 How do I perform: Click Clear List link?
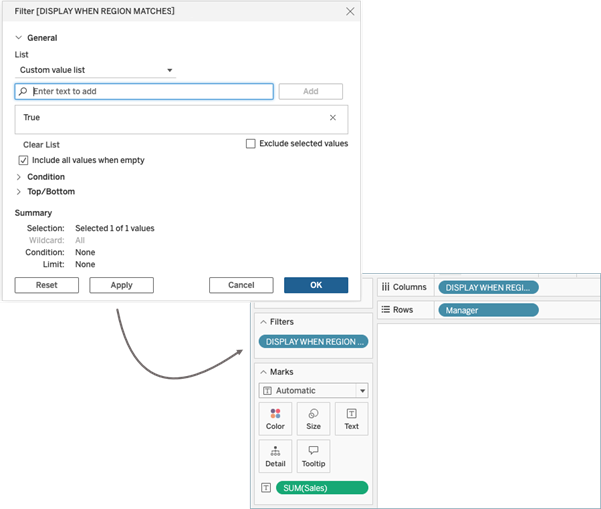click(x=41, y=145)
